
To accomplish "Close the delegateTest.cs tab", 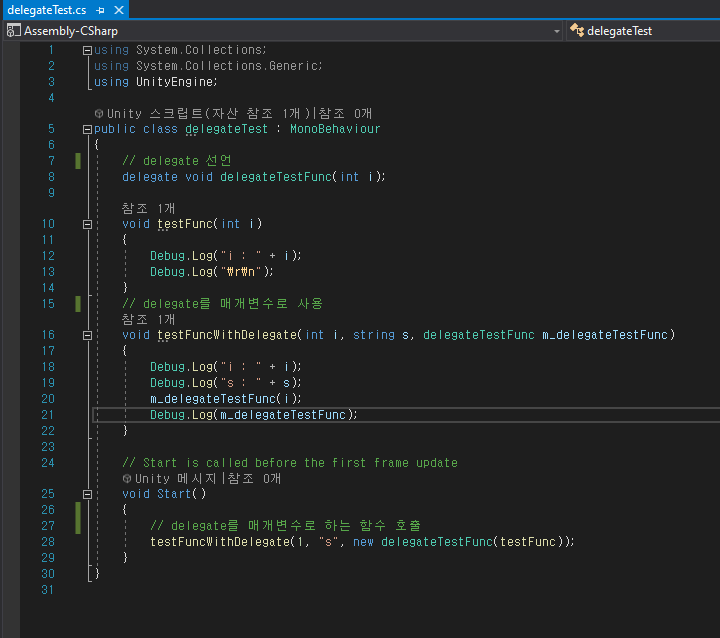I will [118, 10].
